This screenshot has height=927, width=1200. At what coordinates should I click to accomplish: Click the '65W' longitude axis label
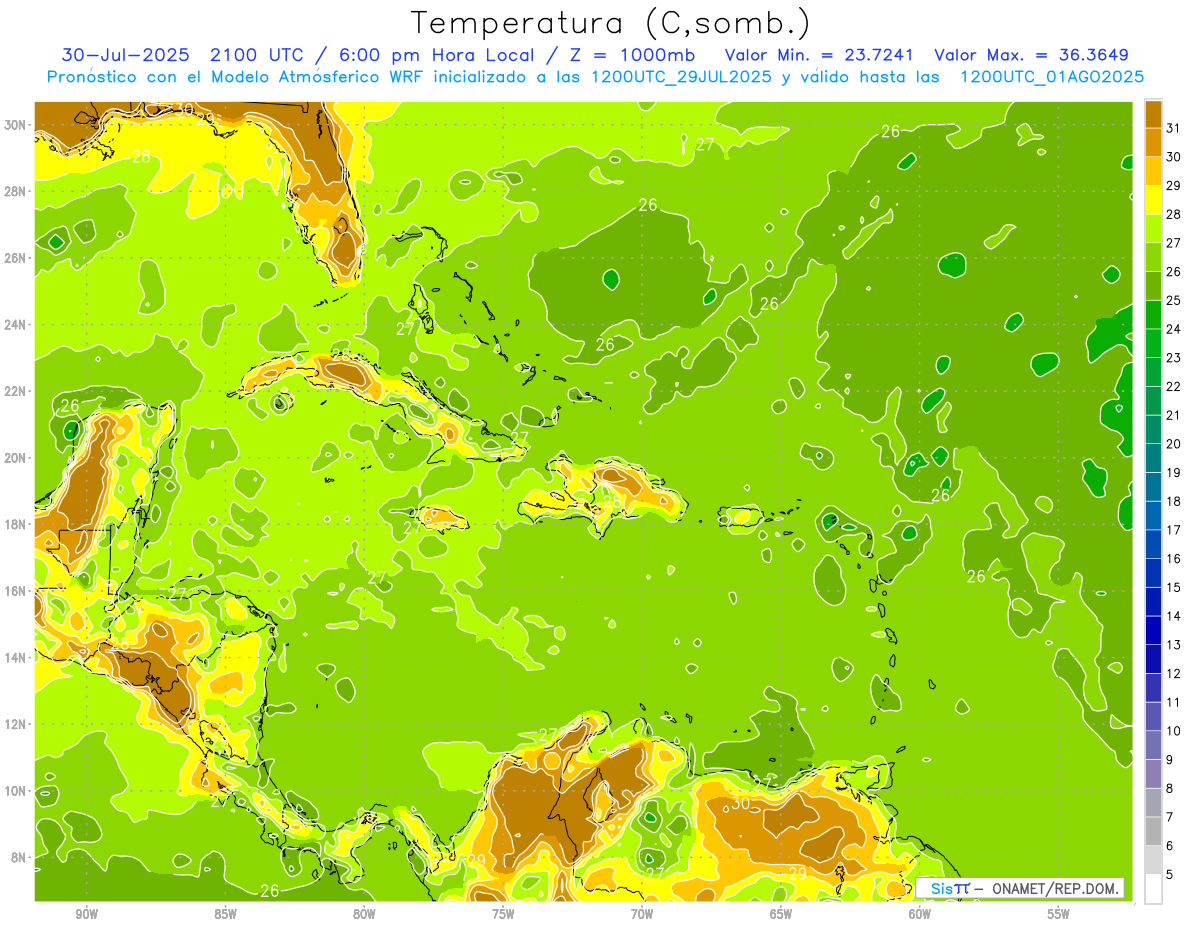click(781, 914)
